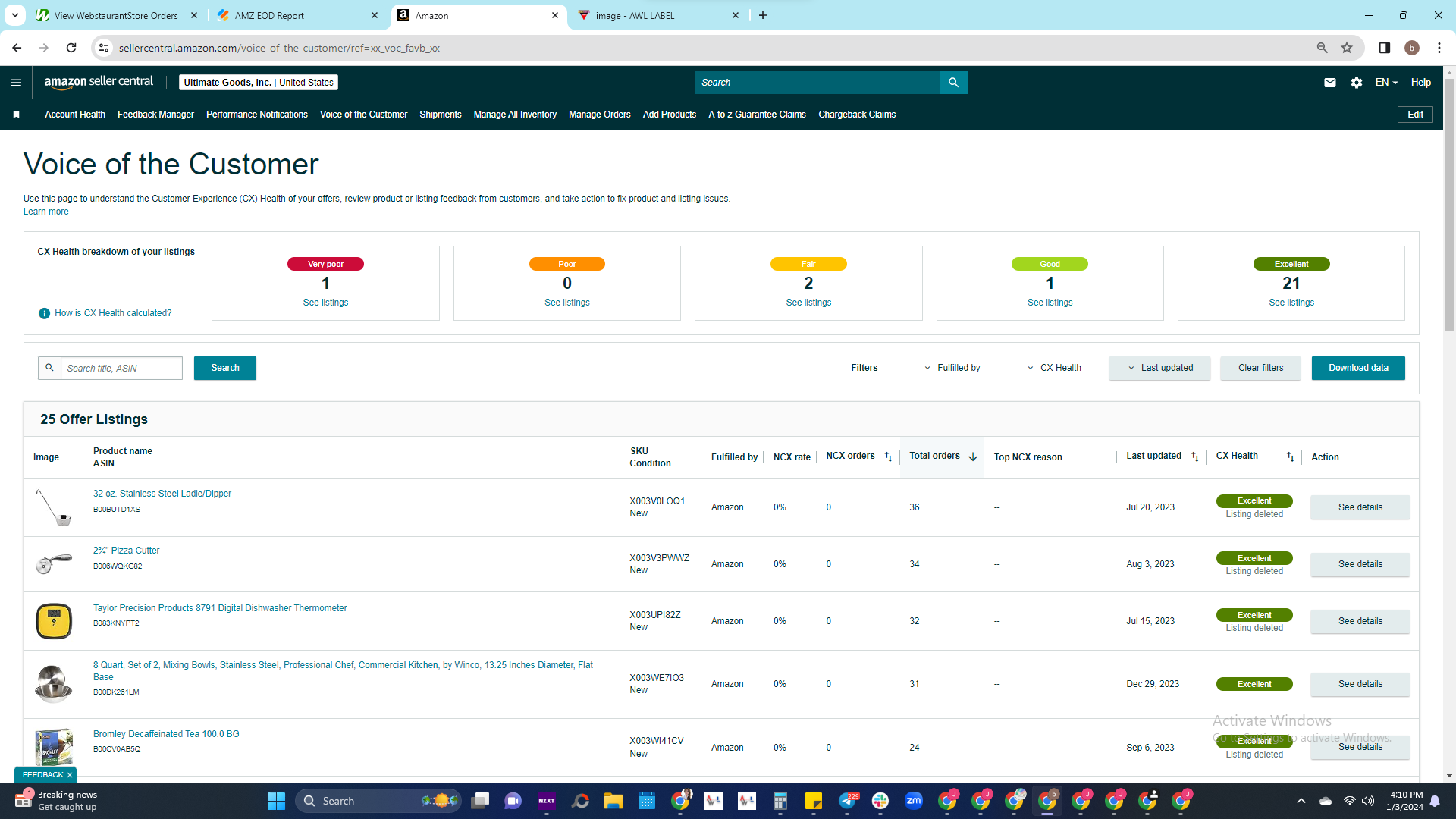Click the listing search magnifier icon
The image size is (1456, 819).
click(49, 368)
